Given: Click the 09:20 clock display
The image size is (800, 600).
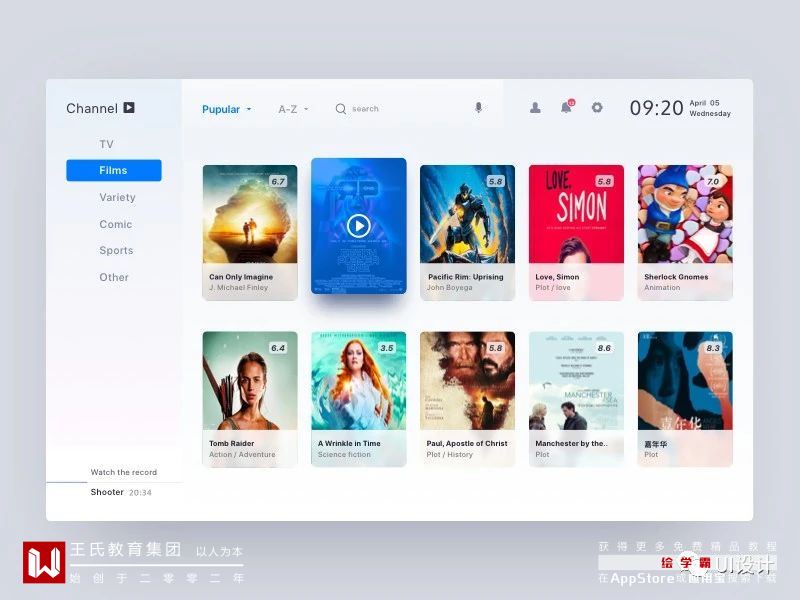Looking at the screenshot, I should 656,108.
